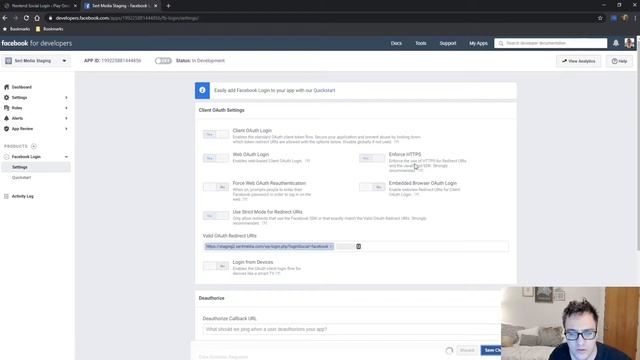The height and width of the screenshot is (360, 640).
Task: Open the Sent Media Staging app dropdown
Action: coord(36,61)
